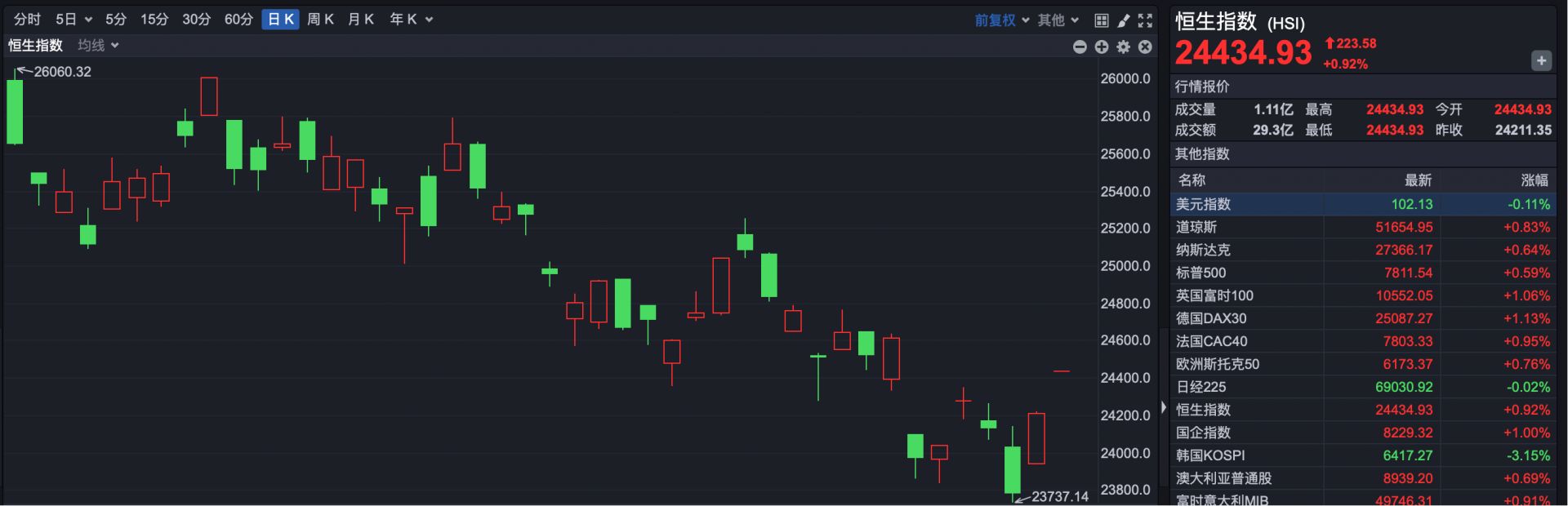Open chart settings gear
The width and height of the screenshot is (1568, 506).
click(x=1124, y=47)
